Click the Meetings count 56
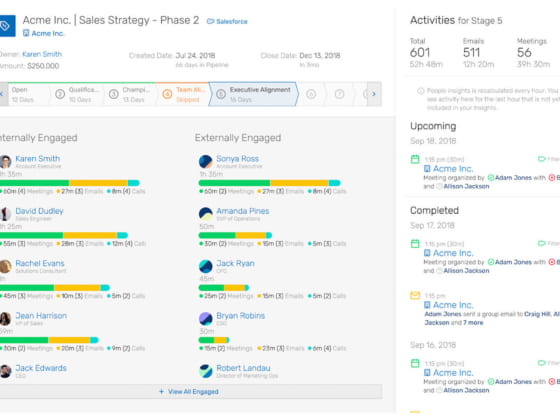Image resolution: width=560 pixels, height=420 pixels. (x=524, y=52)
